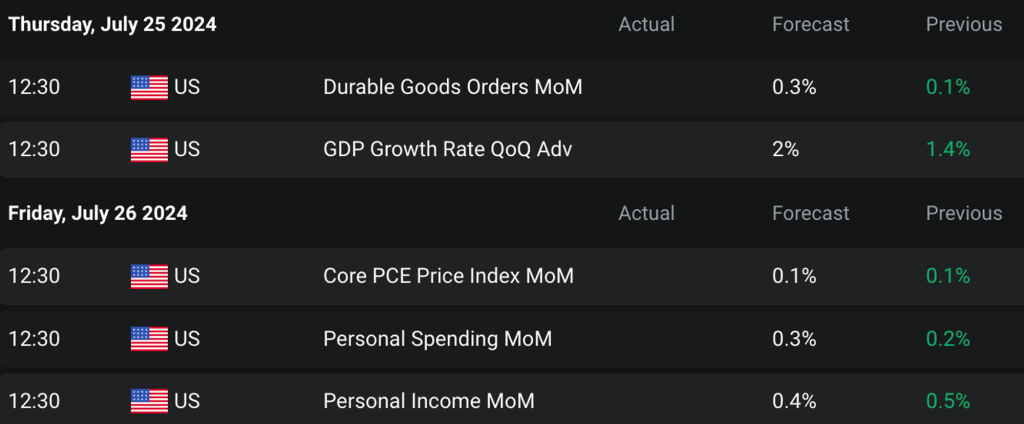Click the Previous column header in Thursday's section
This screenshot has width=1024, height=424.
click(x=963, y=24)
